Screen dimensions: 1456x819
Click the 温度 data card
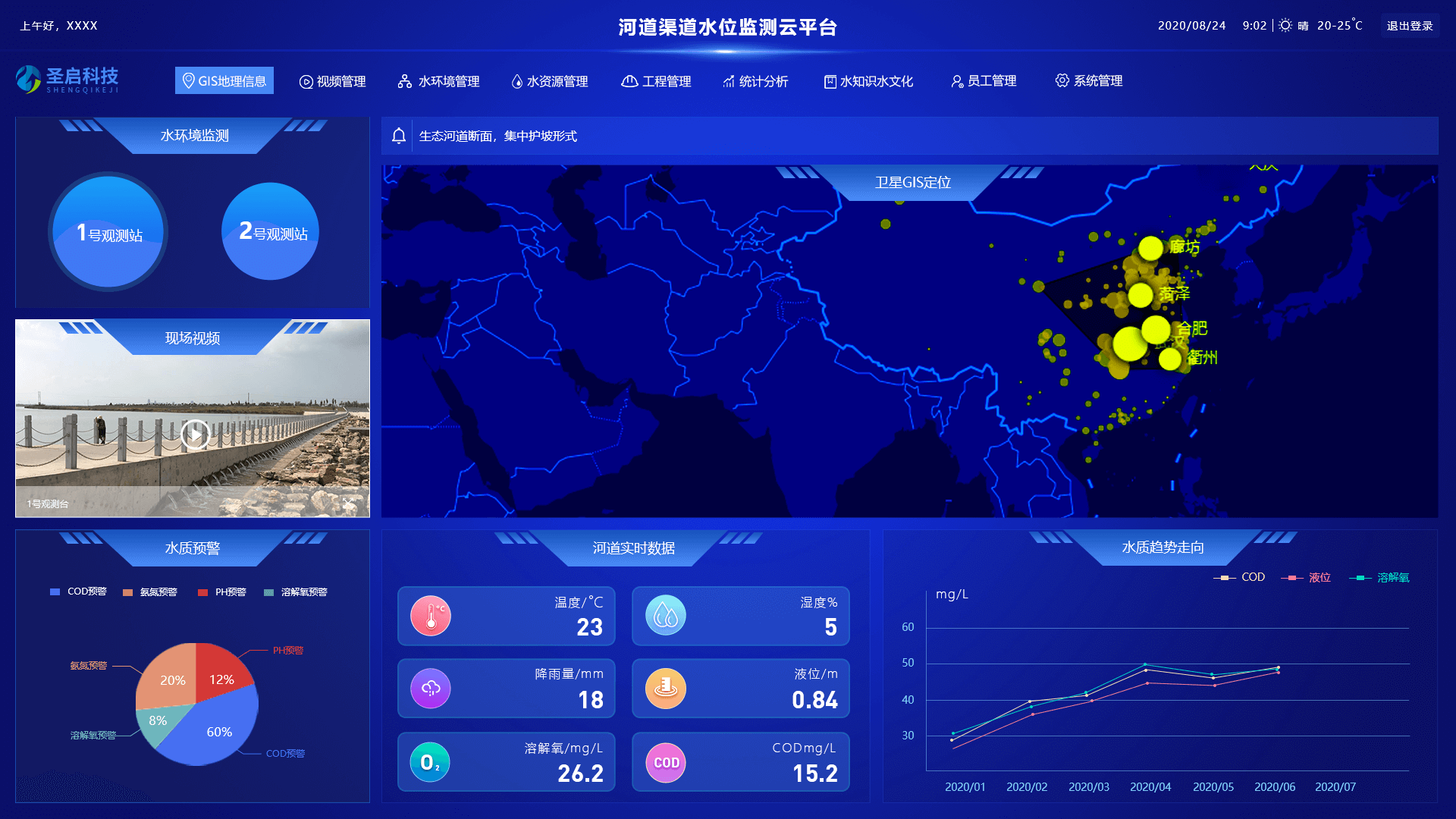pos(507,616)
